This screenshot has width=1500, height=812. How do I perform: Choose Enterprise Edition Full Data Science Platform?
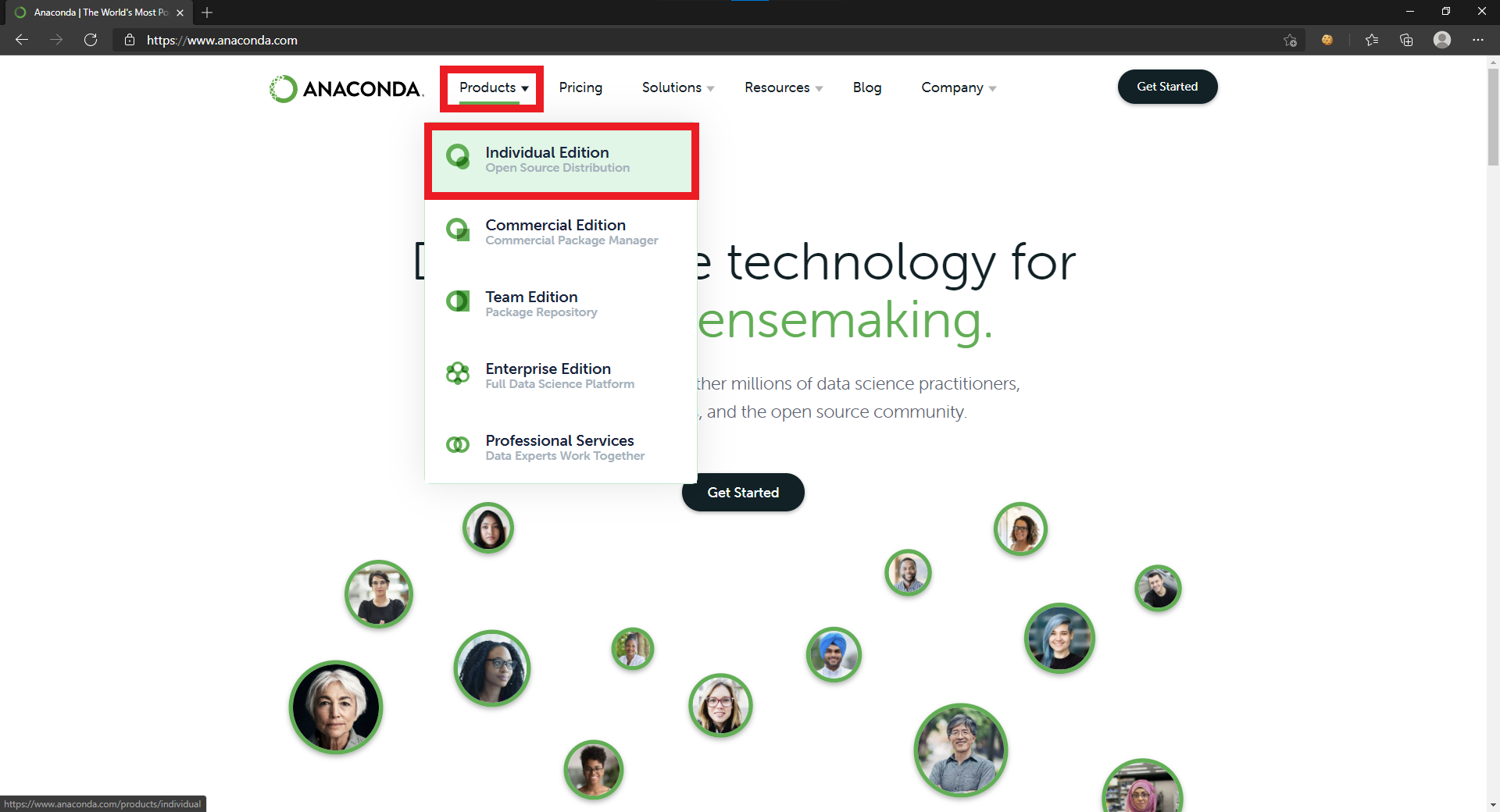tap(561, 376)
